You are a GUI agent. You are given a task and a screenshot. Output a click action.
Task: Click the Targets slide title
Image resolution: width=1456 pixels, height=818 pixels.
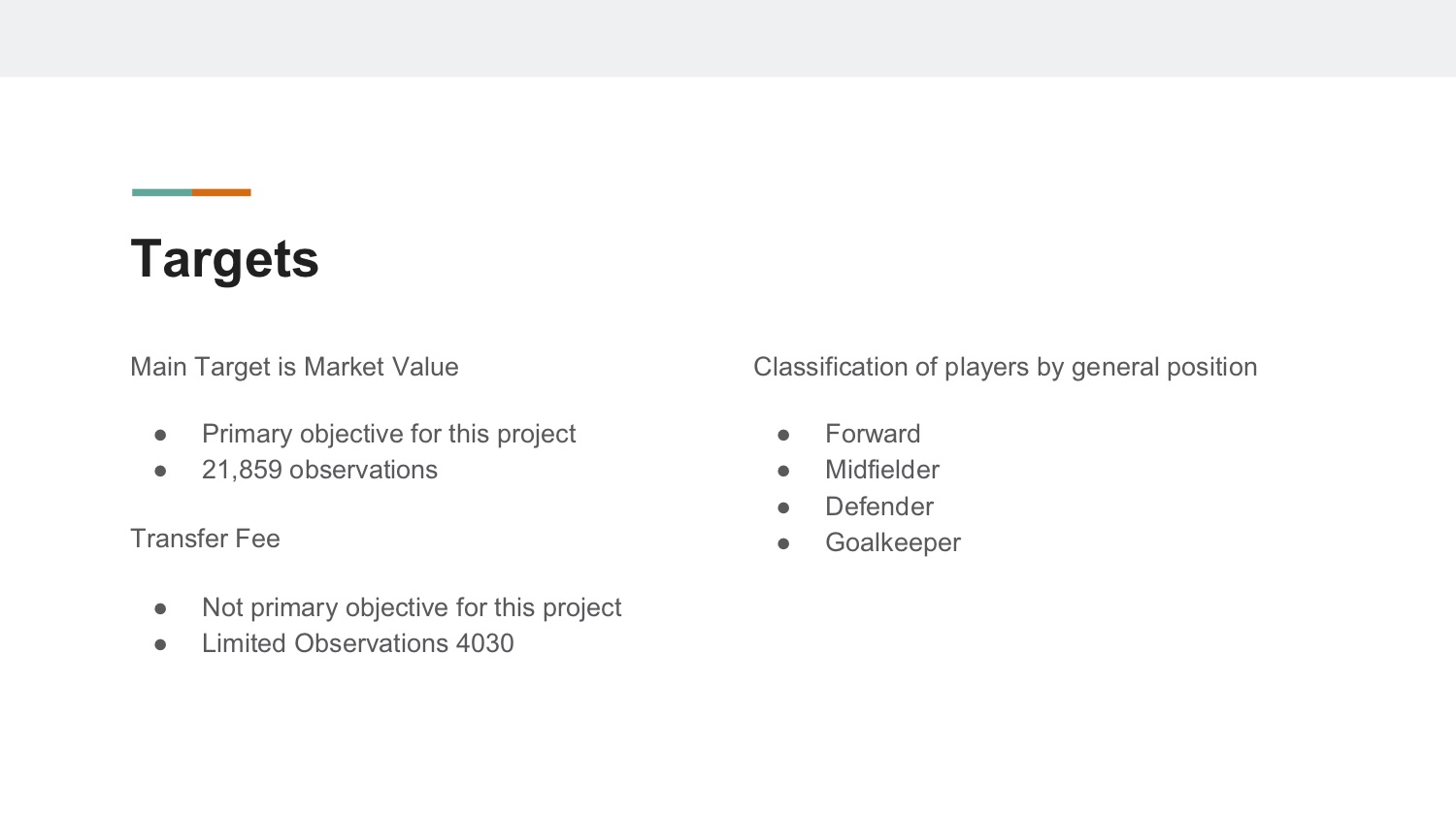(224, 259)
